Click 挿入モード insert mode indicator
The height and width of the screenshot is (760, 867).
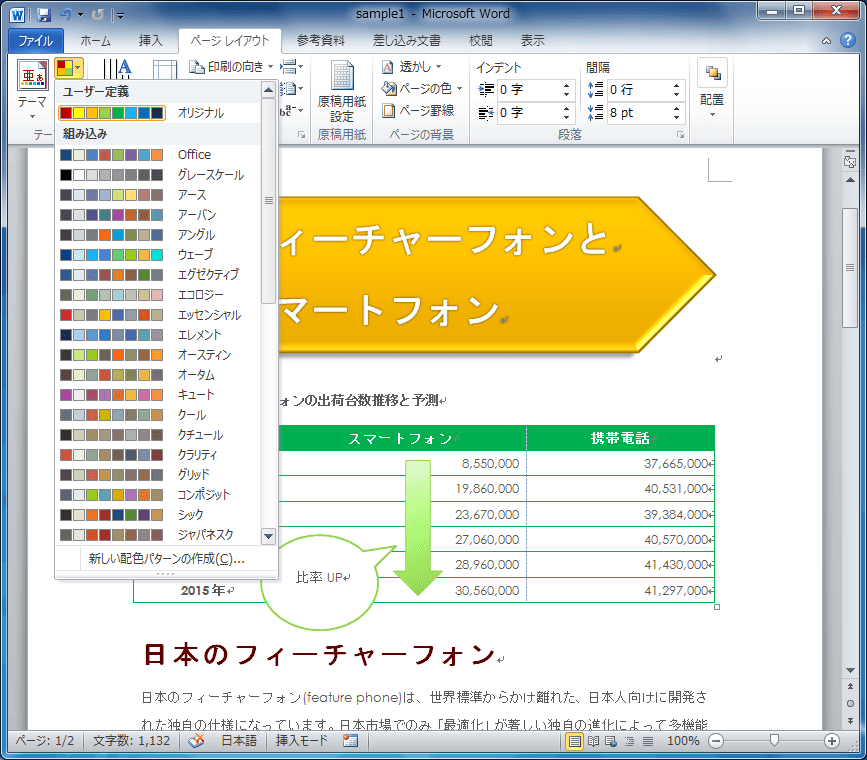[x=302, y=741]
